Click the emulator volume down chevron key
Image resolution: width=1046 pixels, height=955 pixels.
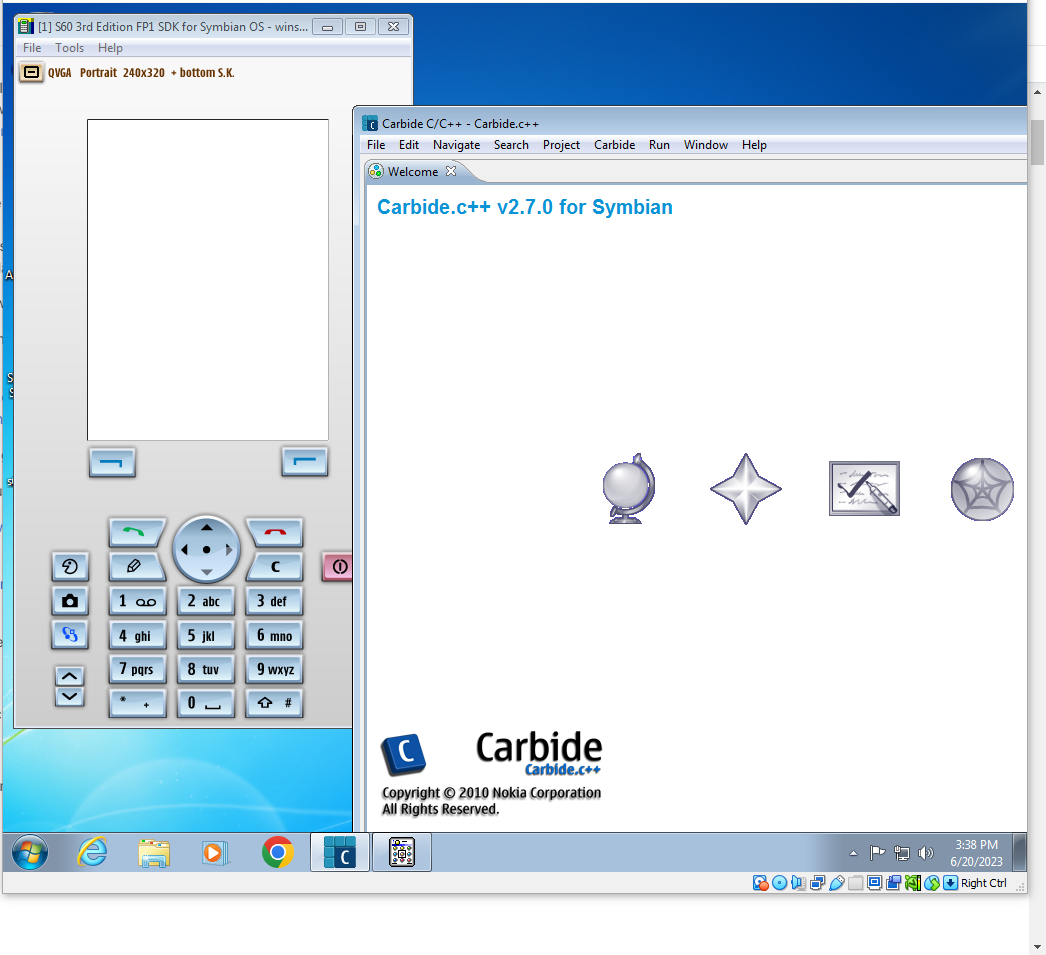[69, 697]
